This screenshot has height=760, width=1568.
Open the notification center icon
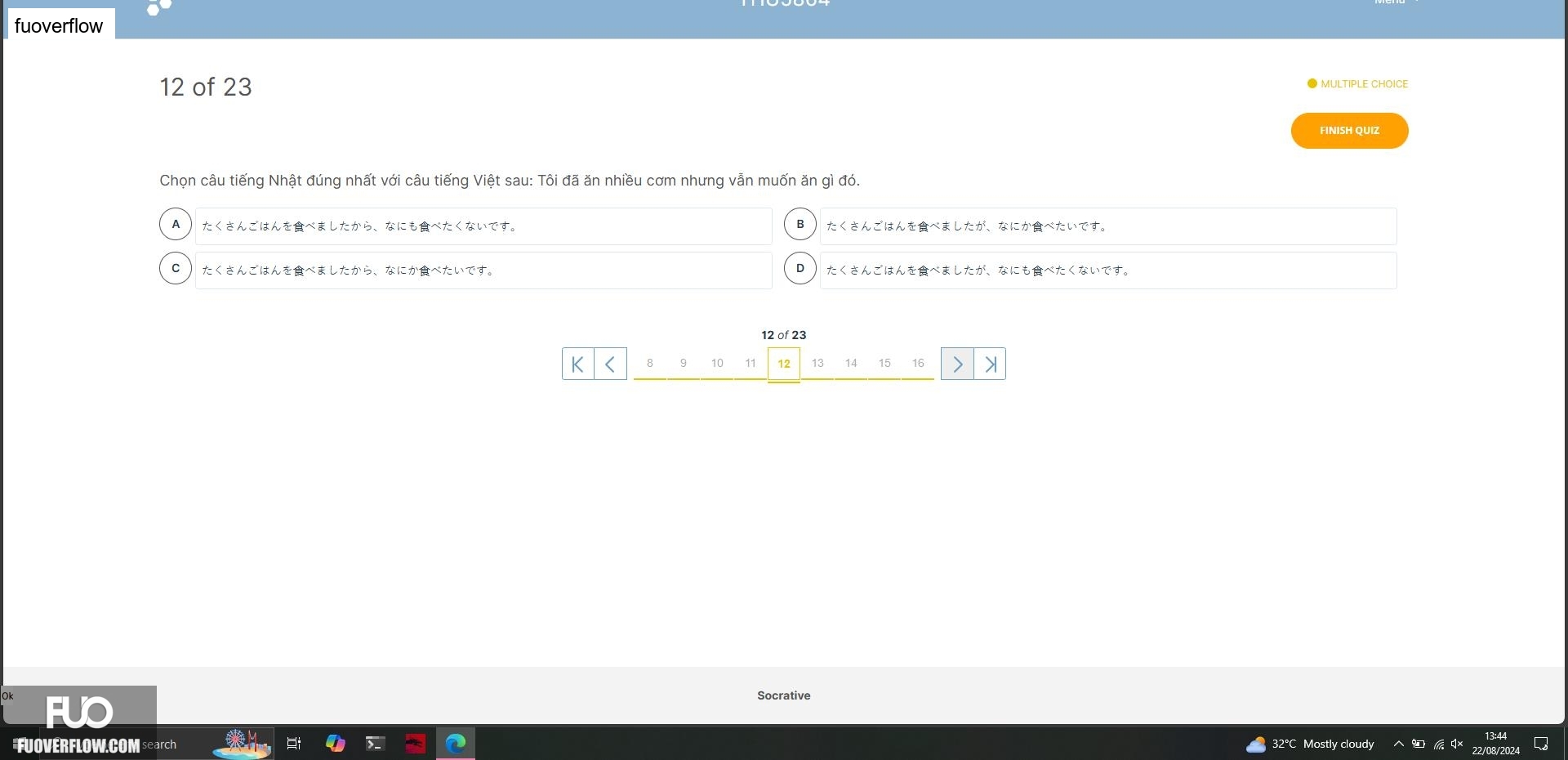coord(1541,744)
